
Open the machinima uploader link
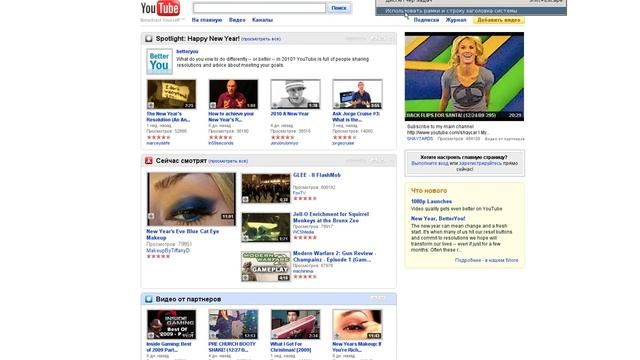303,271
